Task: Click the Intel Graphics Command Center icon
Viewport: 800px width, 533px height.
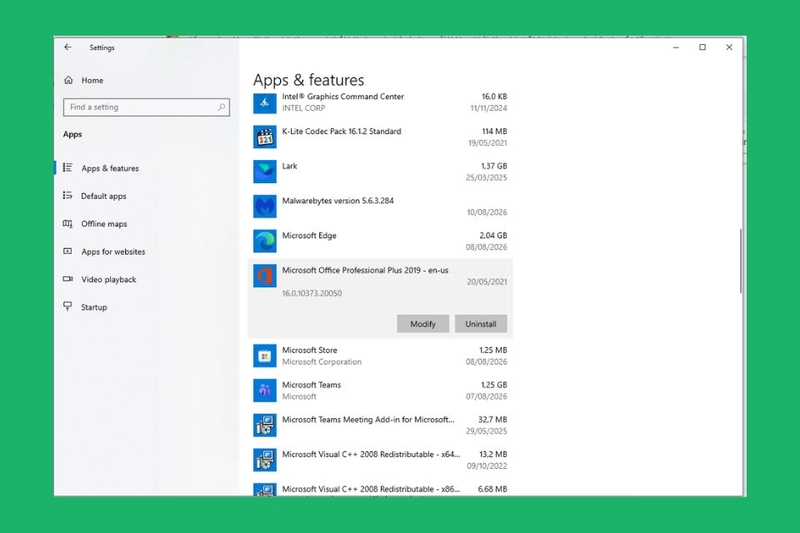Action: 265,103
